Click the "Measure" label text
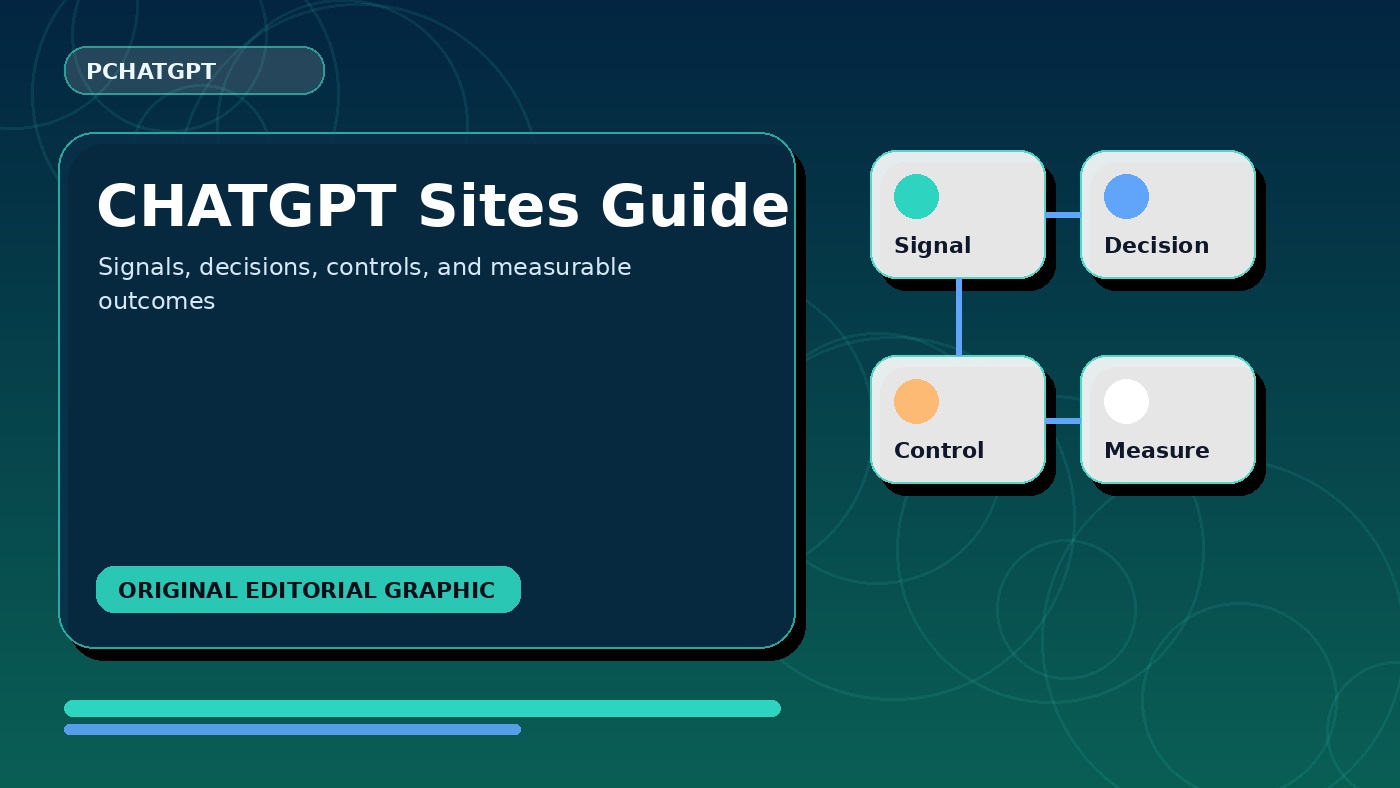The height and width of the screenshot is (788, 1400). pos(1156,451)
